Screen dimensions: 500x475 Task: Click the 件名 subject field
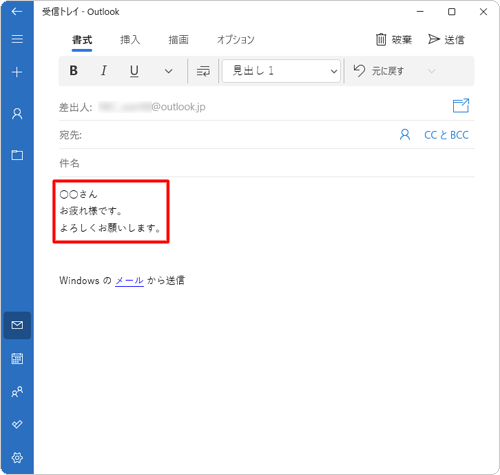tap(267, 163)
